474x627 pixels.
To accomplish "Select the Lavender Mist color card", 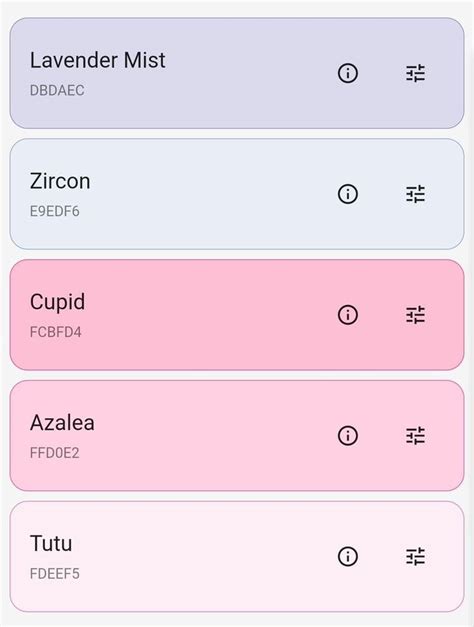I will coord(237,73).
